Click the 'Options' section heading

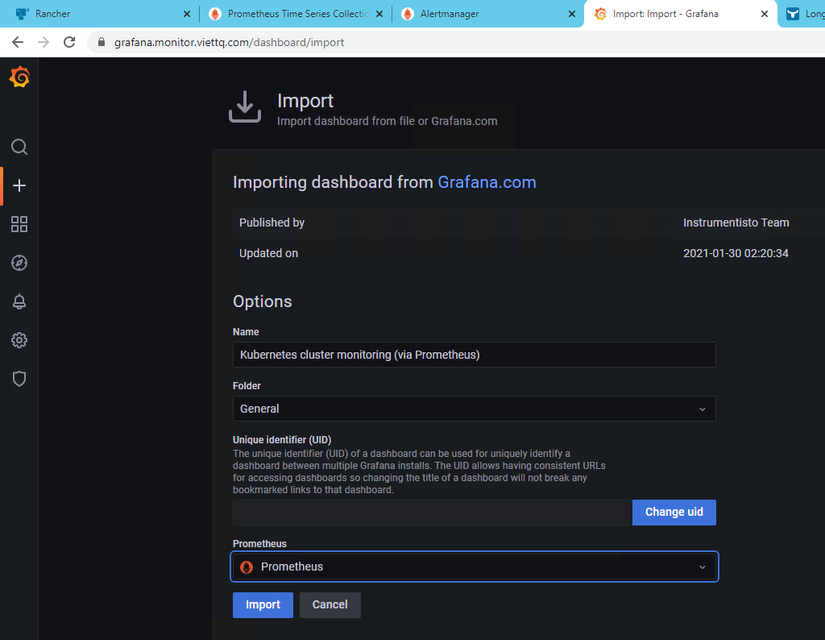point(262,302)
